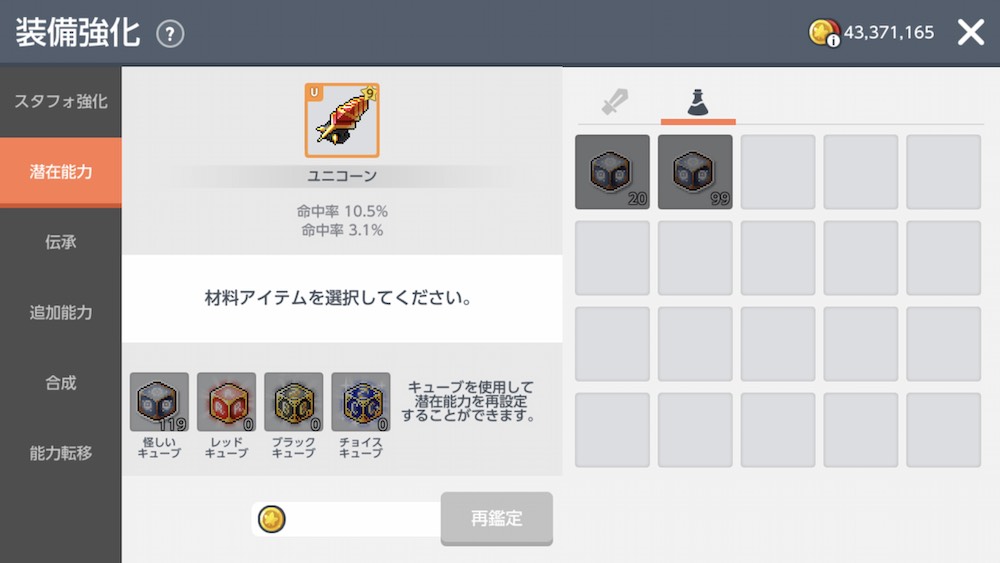The width and height of the screenshot is (1000, 563).
Task: Select the 怪しいキューブ cube icon
Action: (159, 402)
